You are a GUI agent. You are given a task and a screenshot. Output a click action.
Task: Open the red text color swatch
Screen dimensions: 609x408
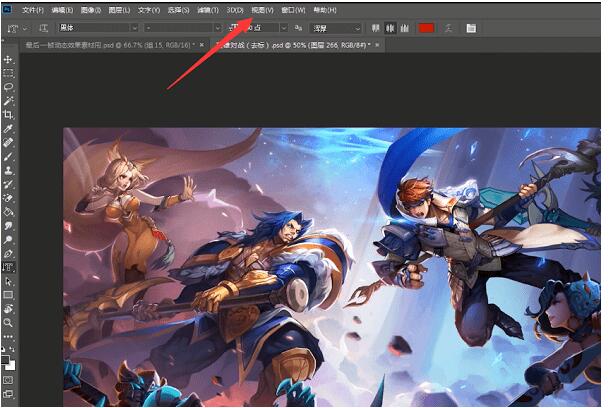pos(426,28)
